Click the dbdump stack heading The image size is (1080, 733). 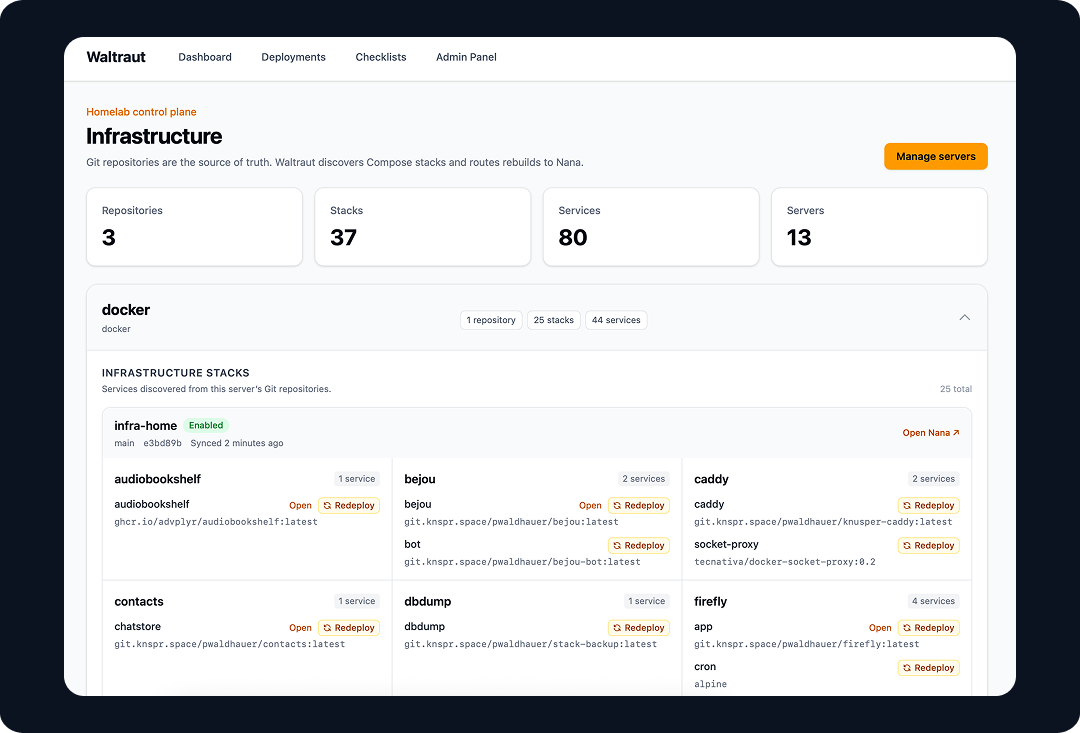tap(428, 601)
